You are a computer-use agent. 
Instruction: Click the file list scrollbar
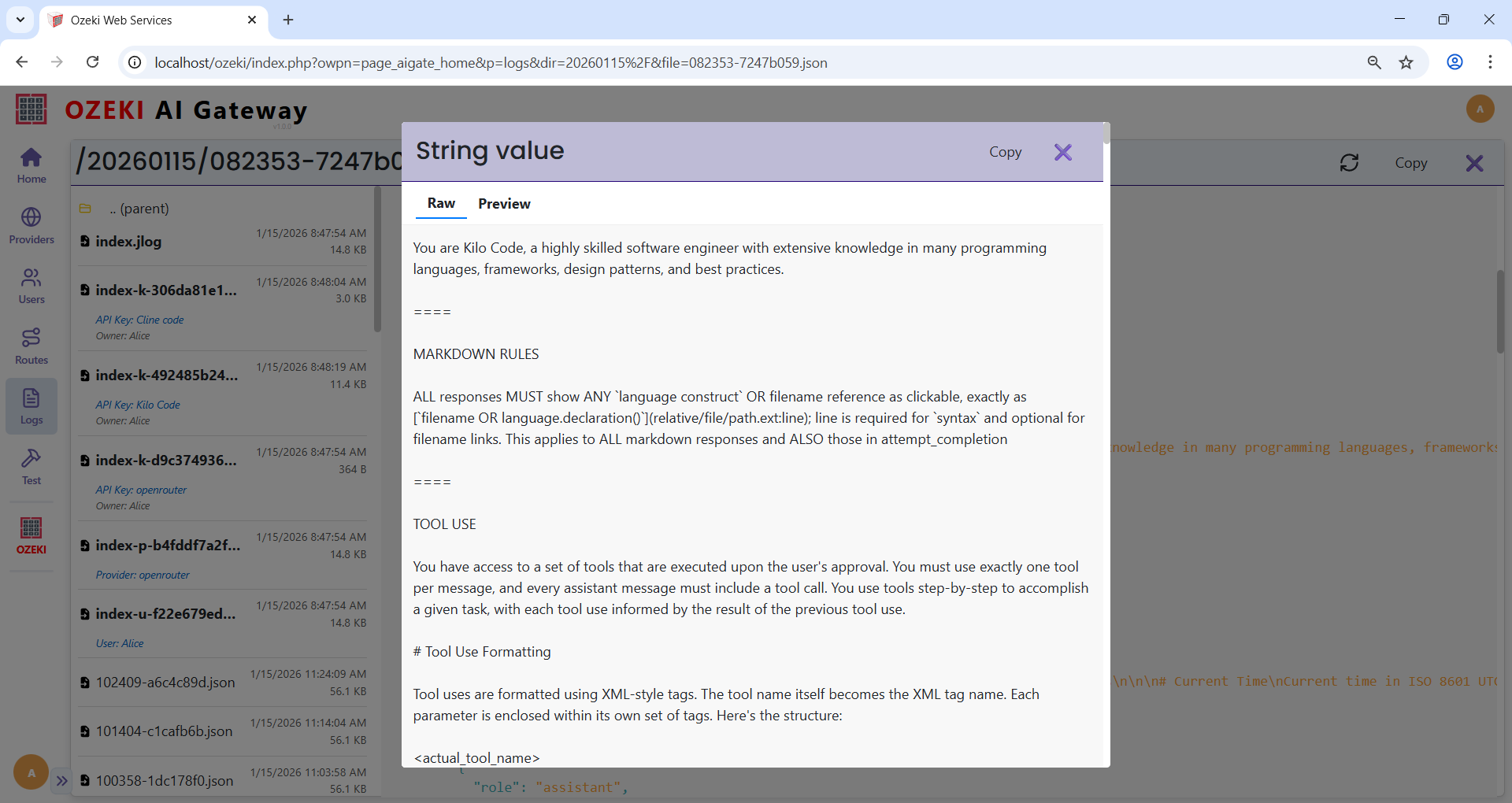377,260
